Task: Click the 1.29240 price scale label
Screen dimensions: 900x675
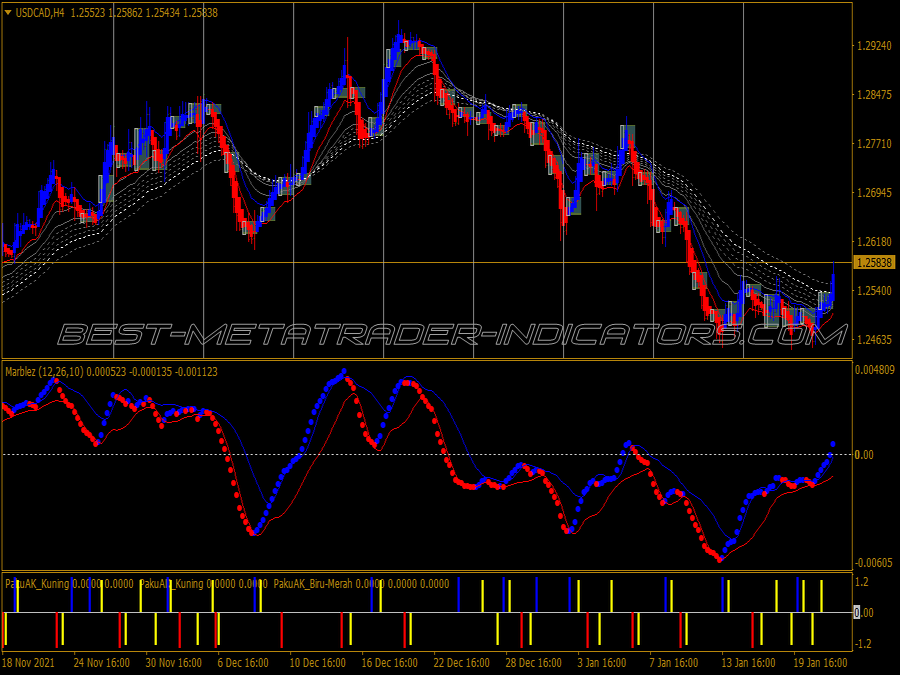Action: coord(874,46)
